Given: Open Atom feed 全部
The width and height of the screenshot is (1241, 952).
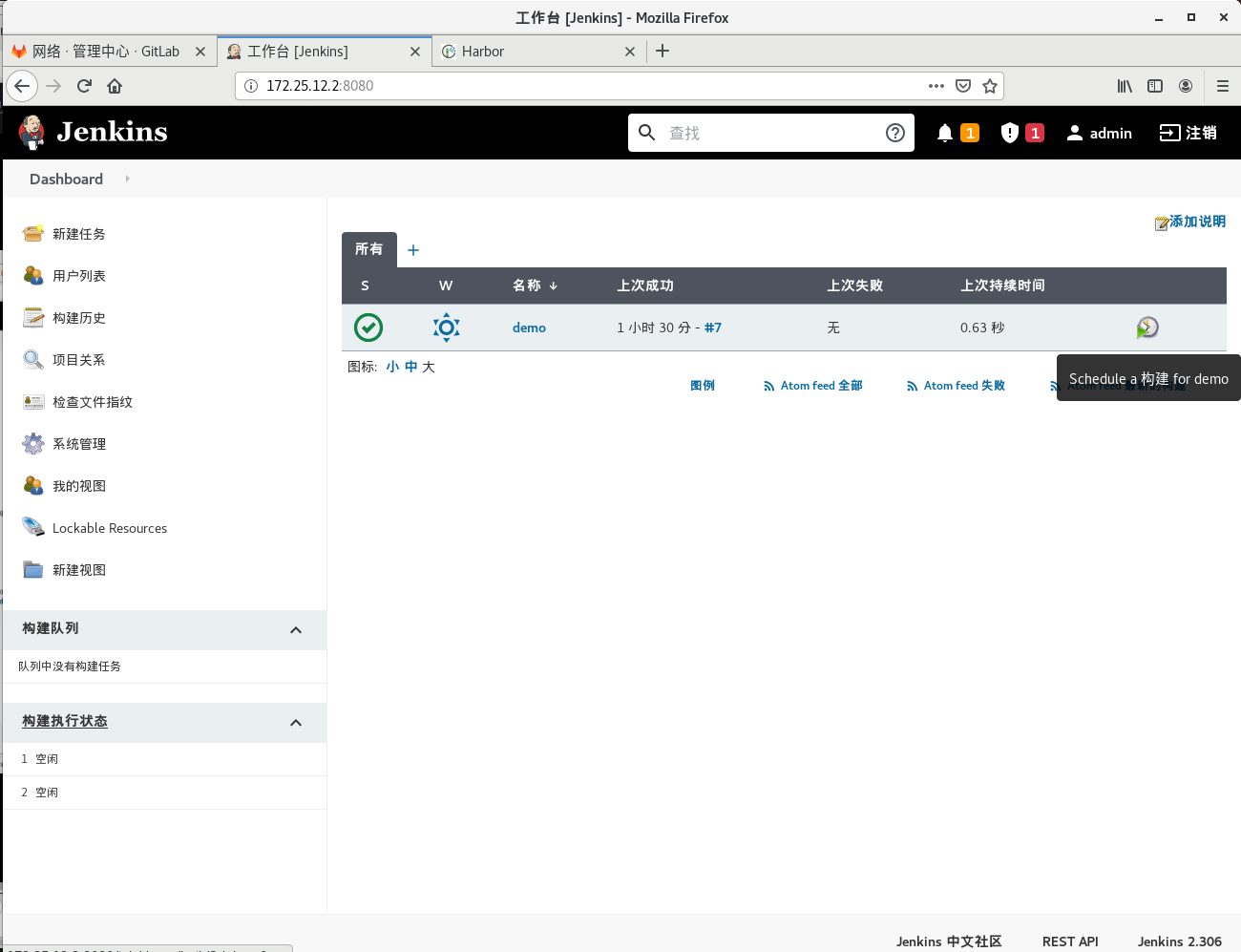Looking at the screenshot, I should click(812, 386).
